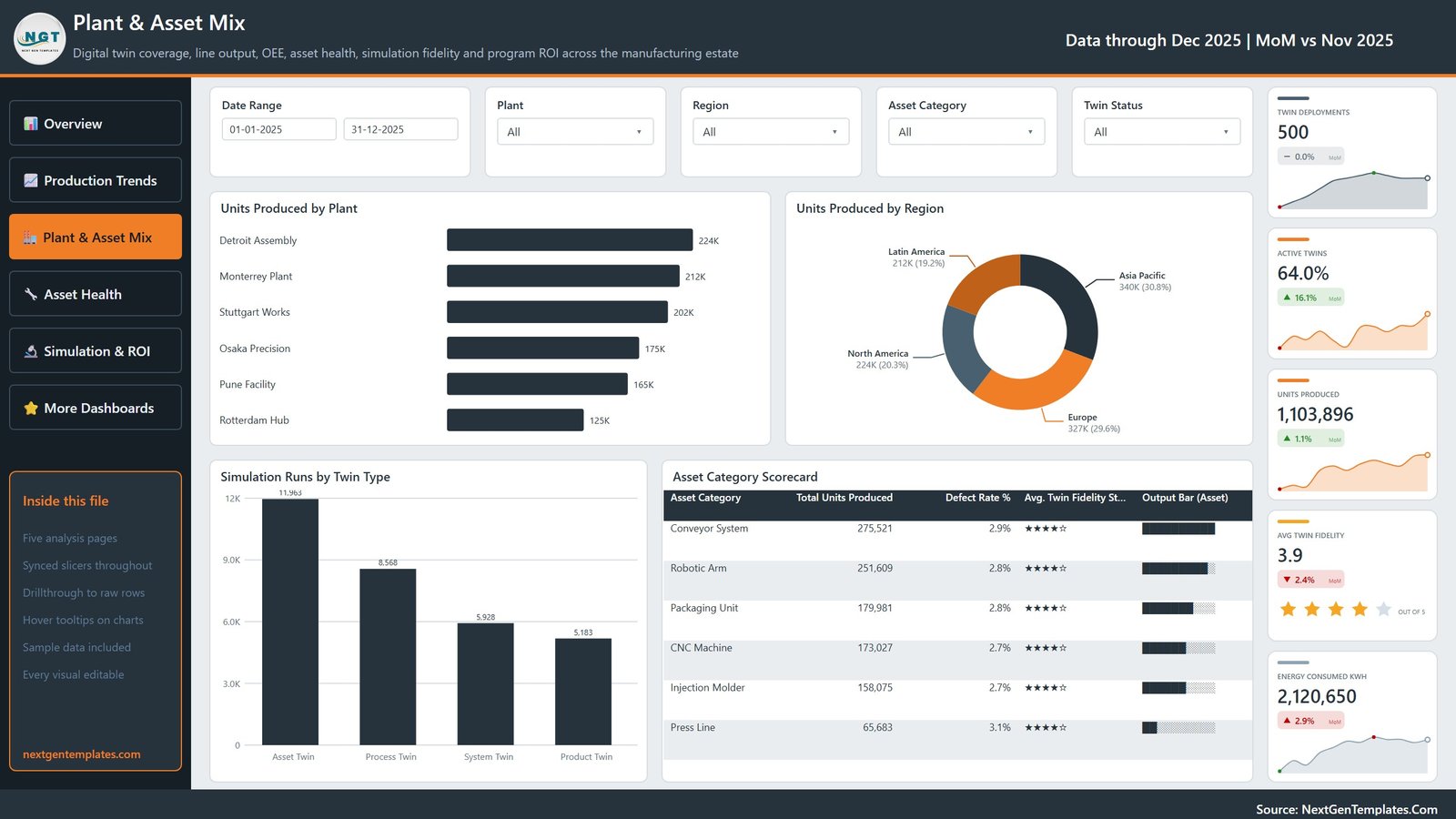Click the 1,103,896 units produced value

click(x=1315, y=415)
